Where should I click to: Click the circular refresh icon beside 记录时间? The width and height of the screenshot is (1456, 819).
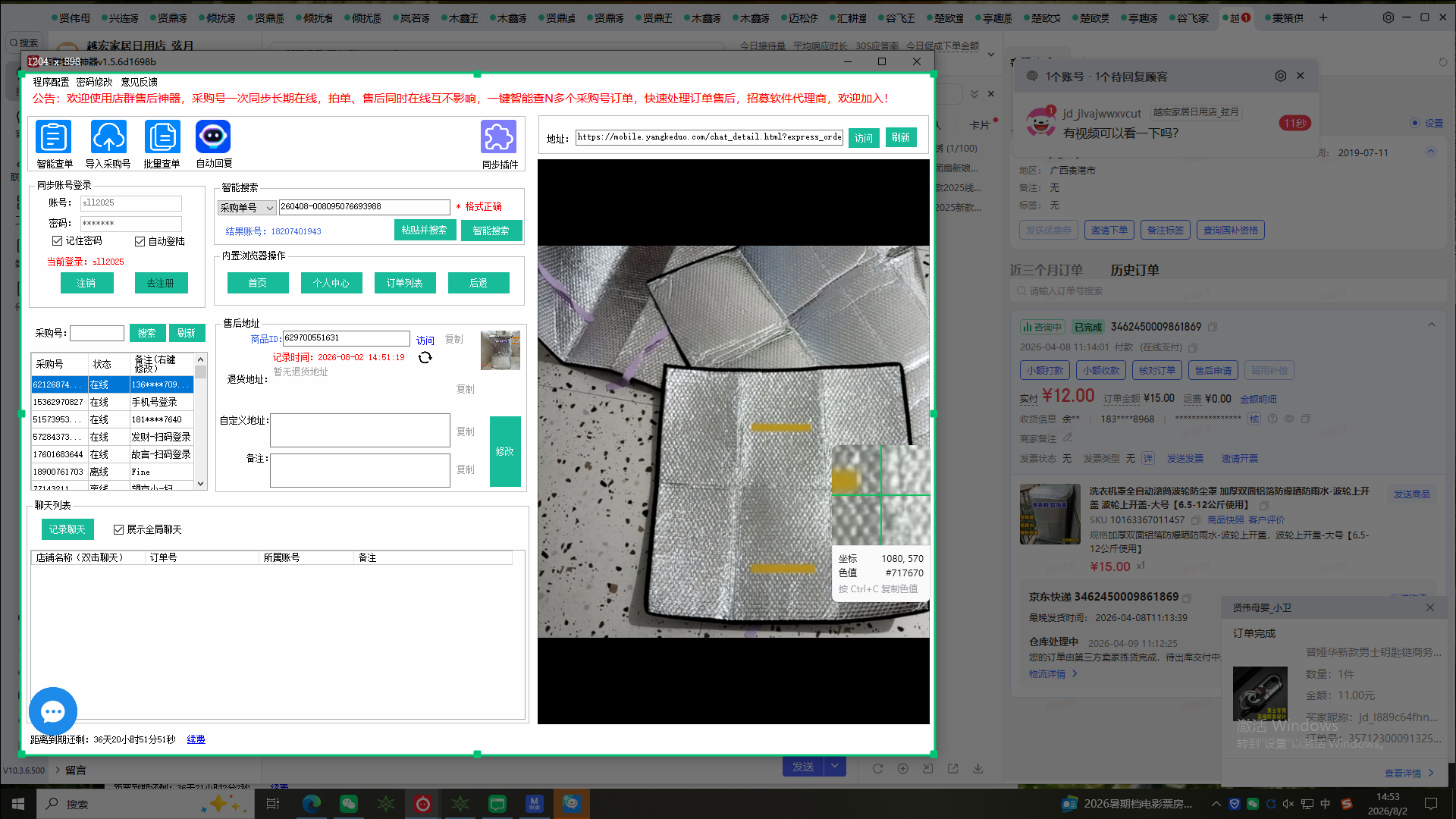click(425, 357)
